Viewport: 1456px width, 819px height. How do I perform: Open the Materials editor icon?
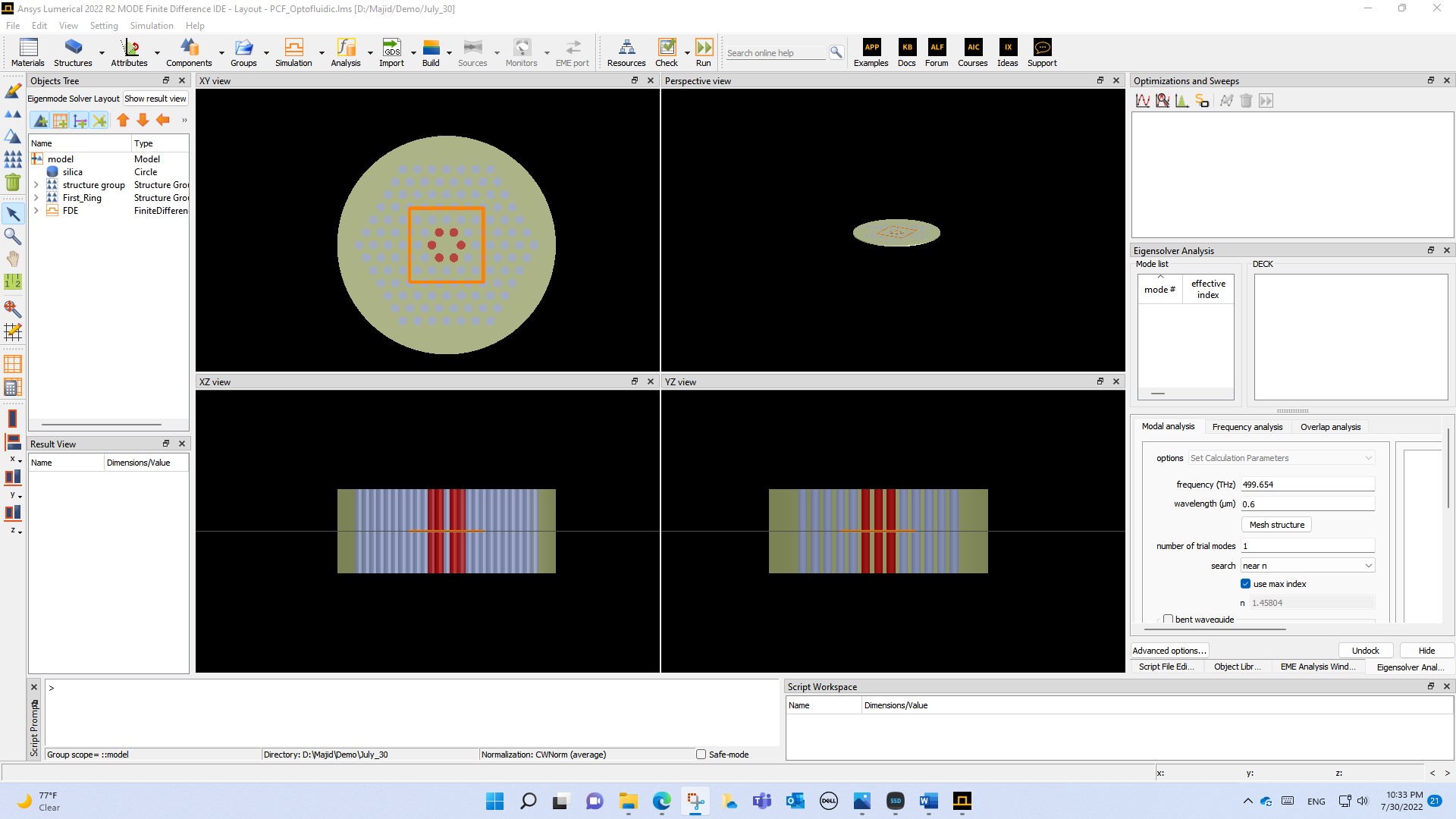[27, 48]
